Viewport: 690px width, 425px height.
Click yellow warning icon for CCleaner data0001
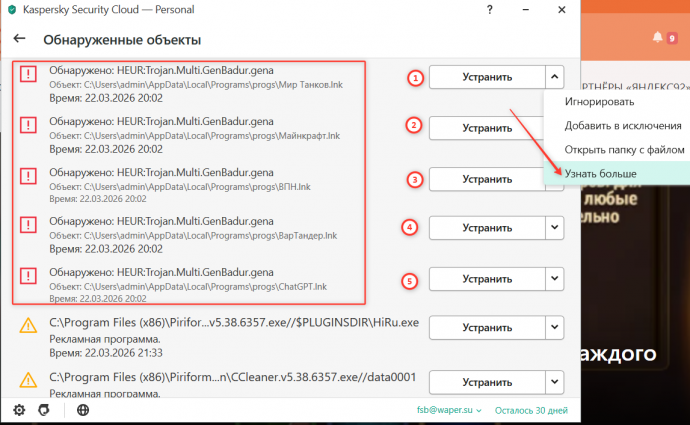click(x=29, y=381)
